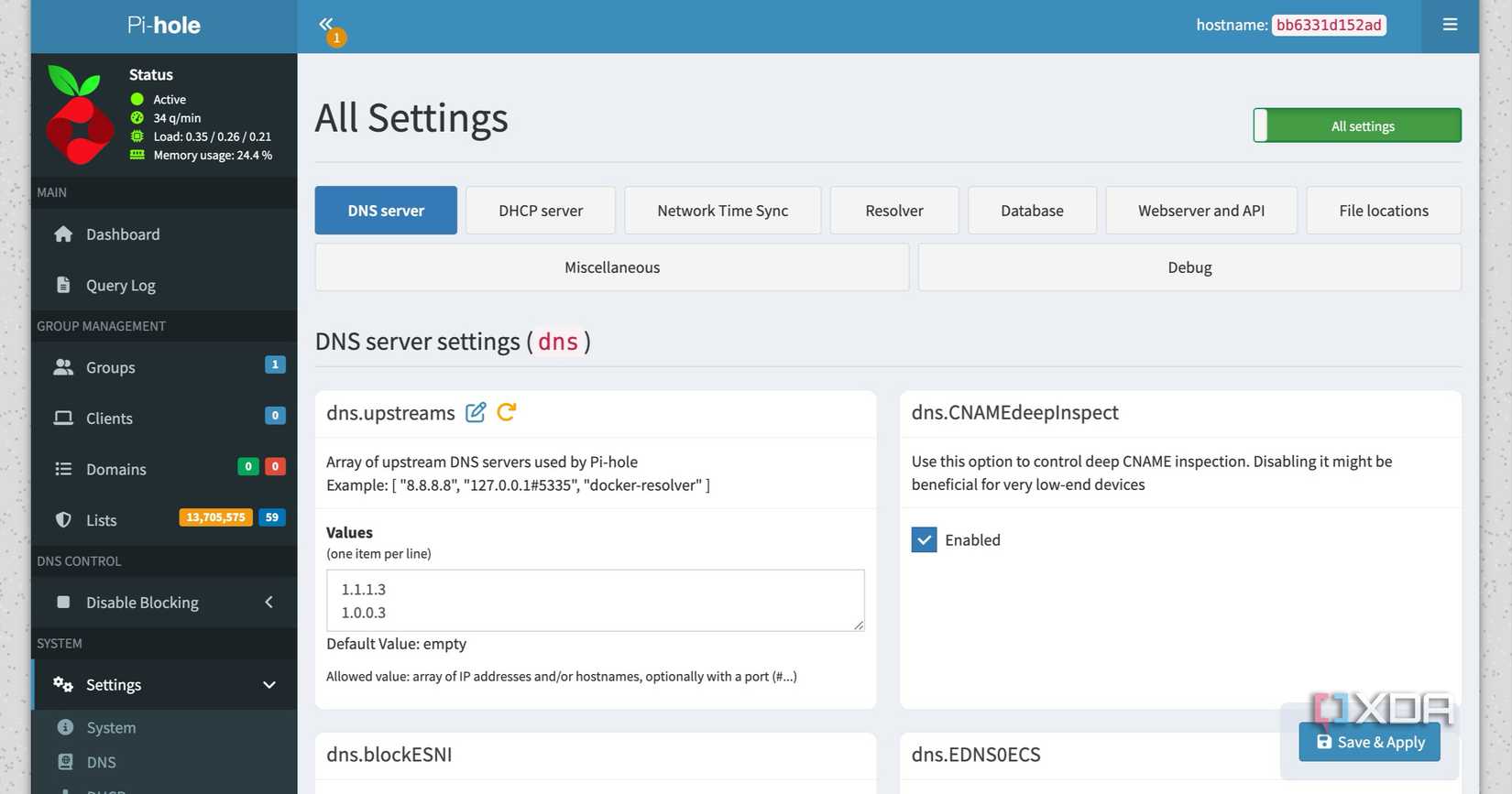Click the dns.blockESNI setting heading

coord(389,755)
